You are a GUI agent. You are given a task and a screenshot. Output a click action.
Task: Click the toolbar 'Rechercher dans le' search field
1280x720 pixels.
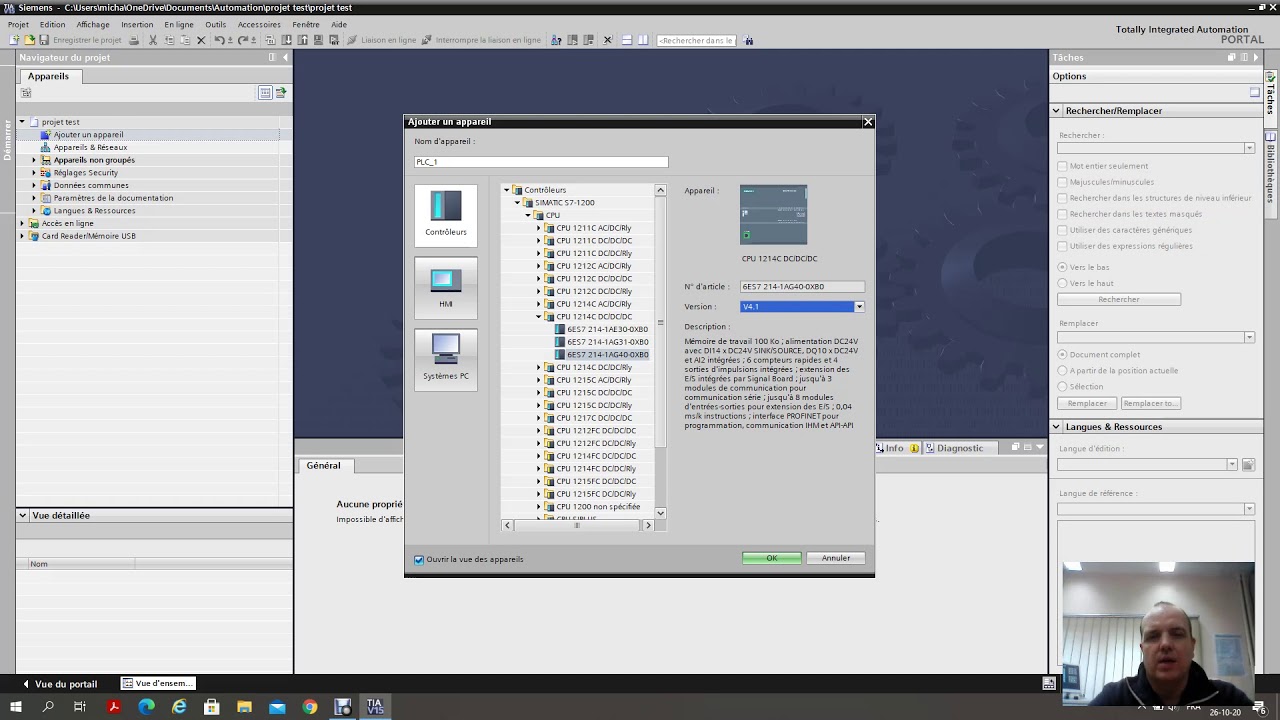(697, 40)
